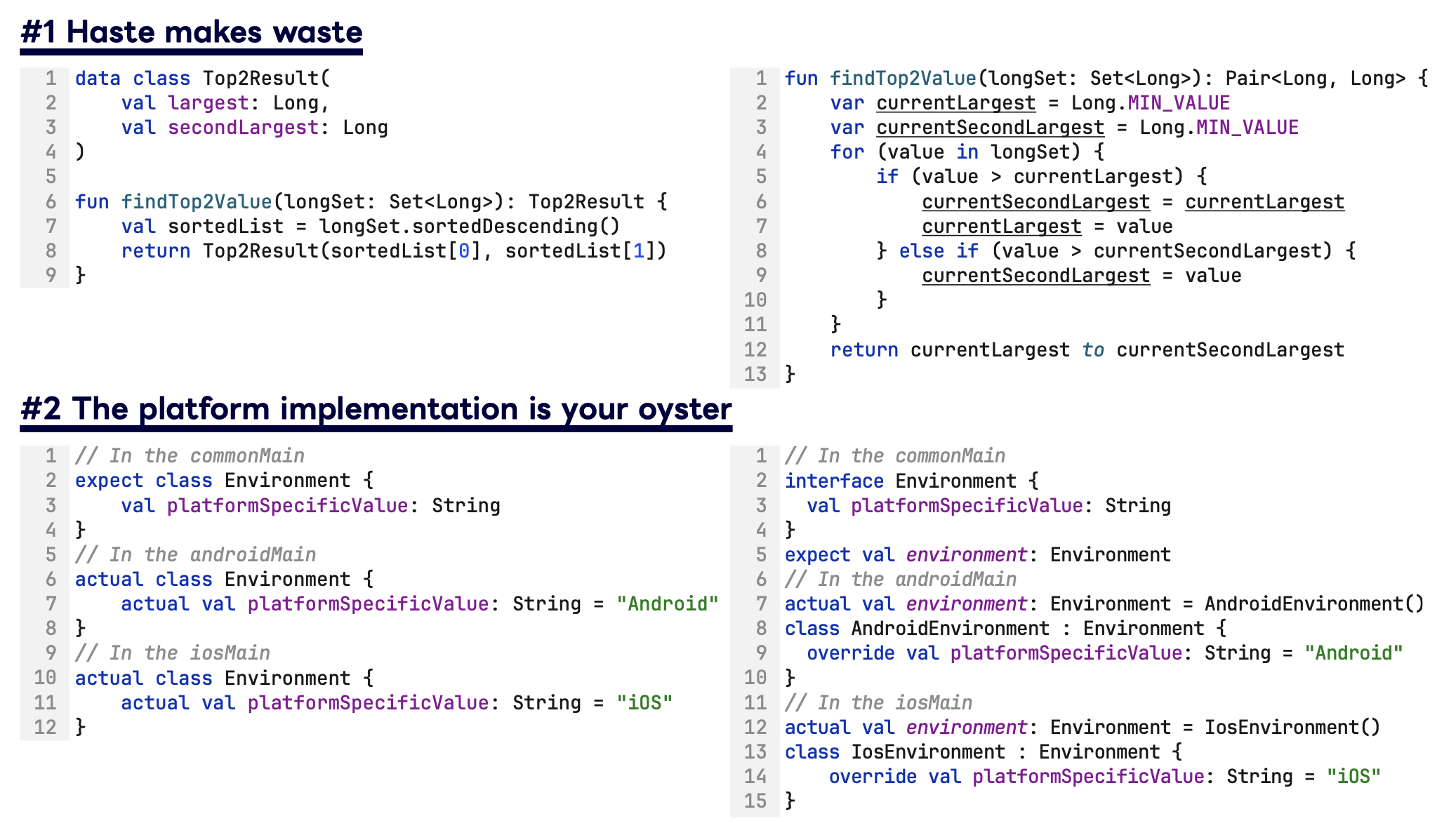Click "return currentLargest to currentSecondLargest"
This screenshot has width=1456, height=821.
click(x=1087, y=350)
